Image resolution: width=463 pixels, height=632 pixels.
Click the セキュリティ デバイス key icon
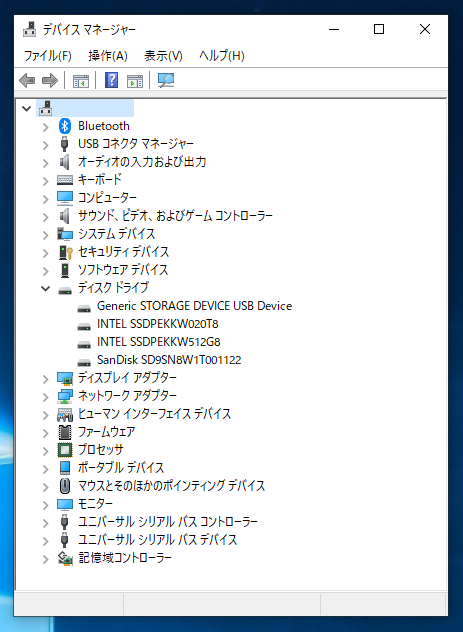click(x=66, y=252)
